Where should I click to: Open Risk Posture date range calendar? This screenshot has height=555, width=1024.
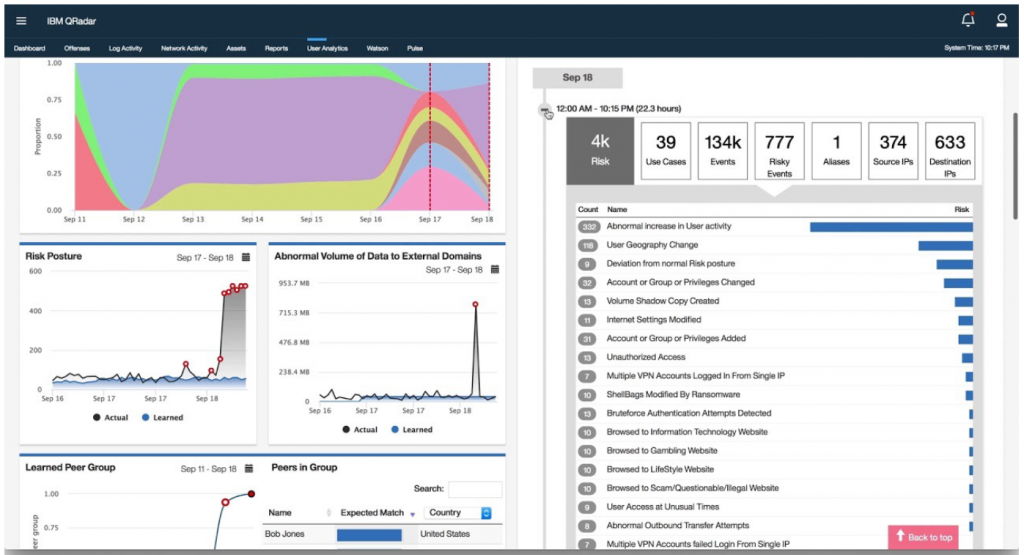(246, 257)
